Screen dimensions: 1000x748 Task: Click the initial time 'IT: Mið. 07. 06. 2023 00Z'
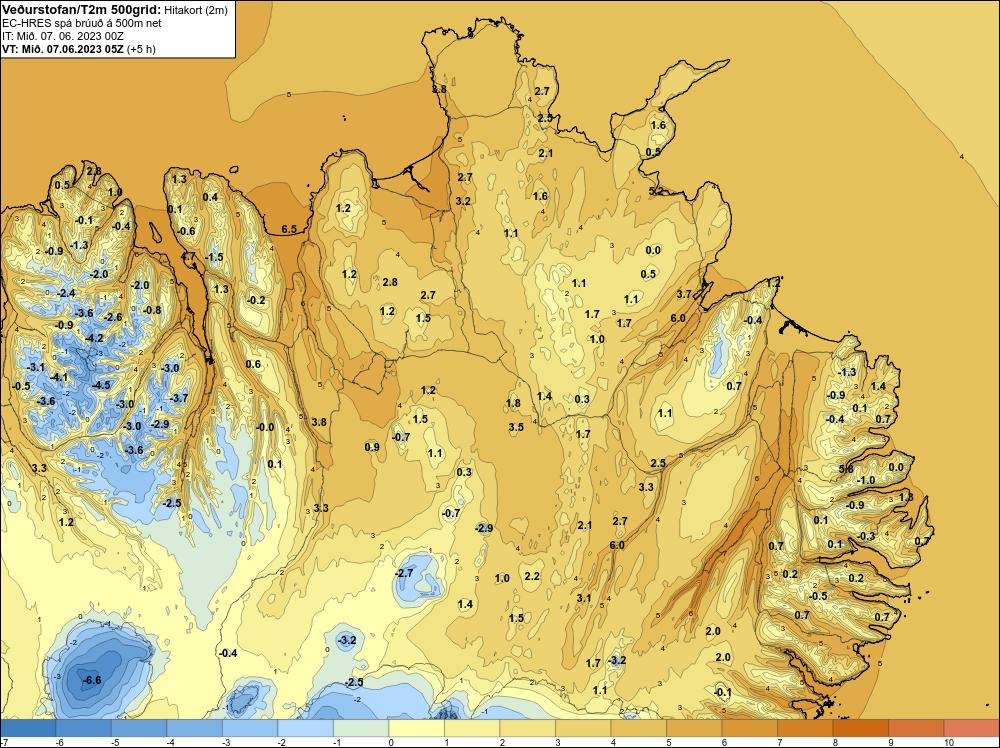click(62, 36)
